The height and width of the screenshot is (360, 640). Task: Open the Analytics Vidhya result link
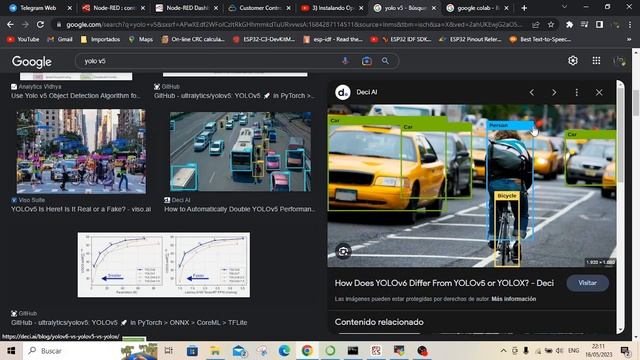click(x=76, y=96)
